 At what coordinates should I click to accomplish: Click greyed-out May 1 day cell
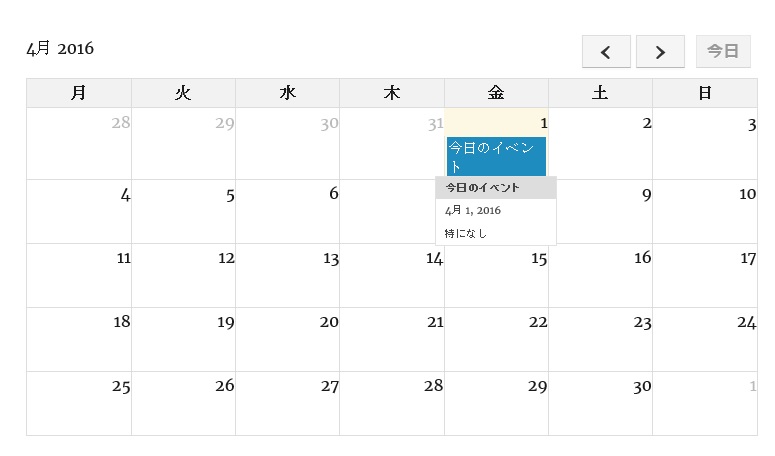click(705, 404)
